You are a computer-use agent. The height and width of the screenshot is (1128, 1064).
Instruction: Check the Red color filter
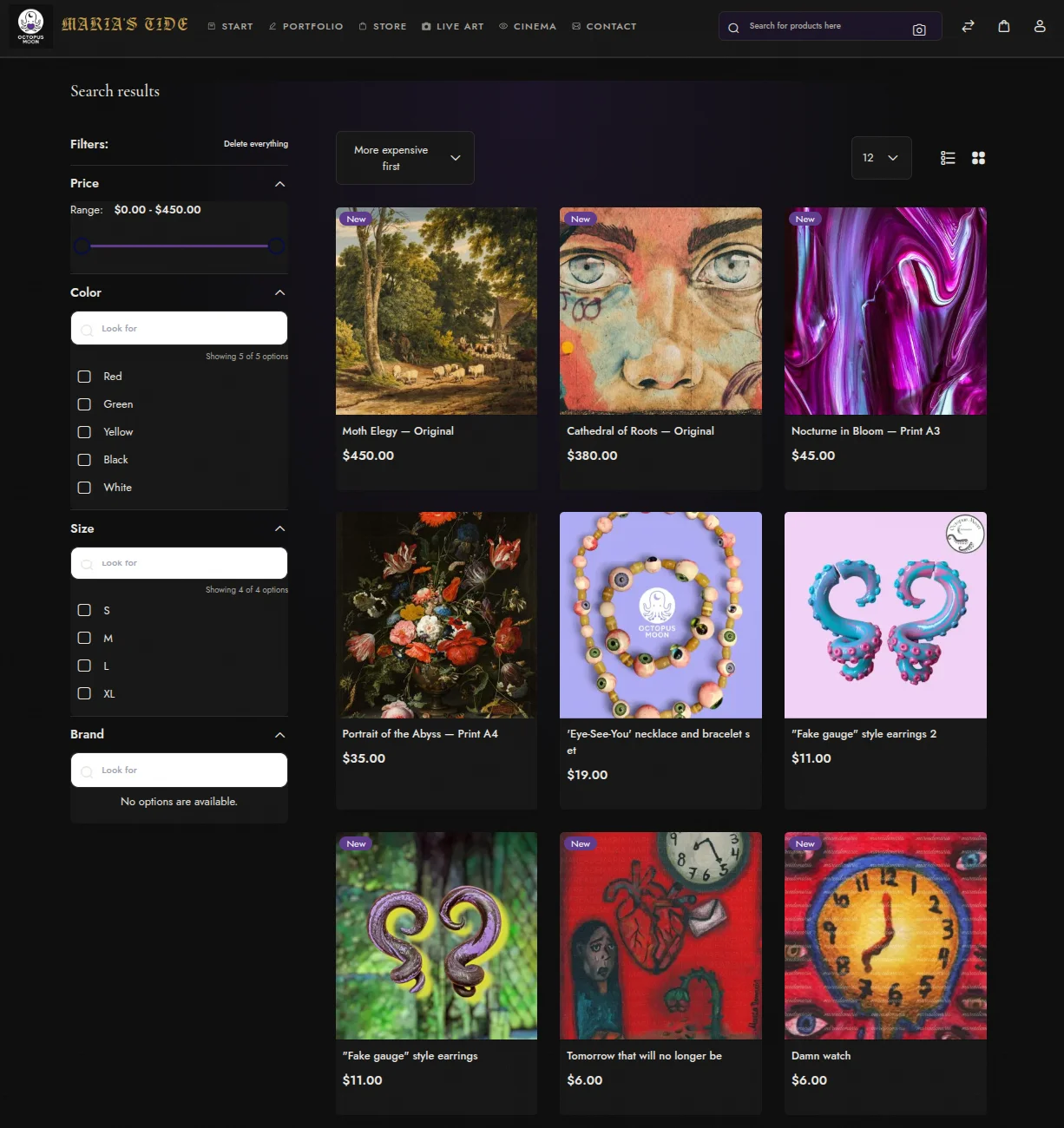pos(84,376)
